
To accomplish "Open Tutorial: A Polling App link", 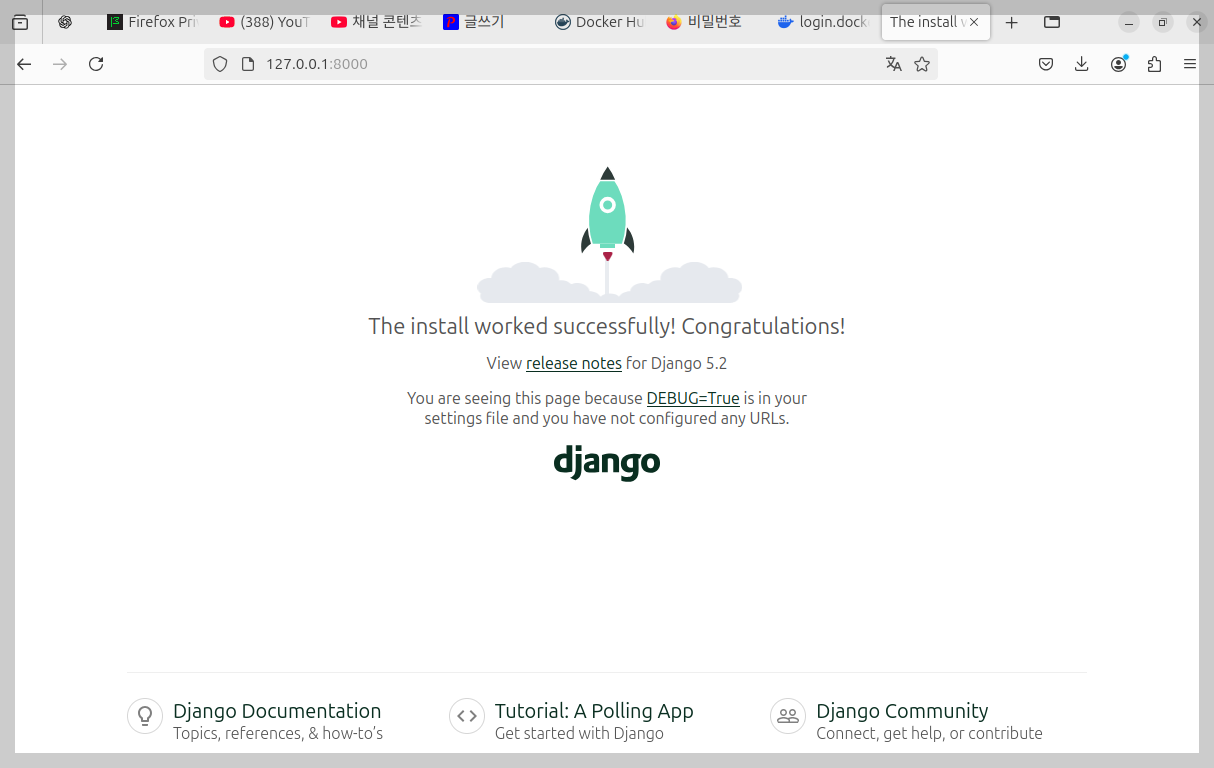I will pyautogui.click(x=594, y=711).
